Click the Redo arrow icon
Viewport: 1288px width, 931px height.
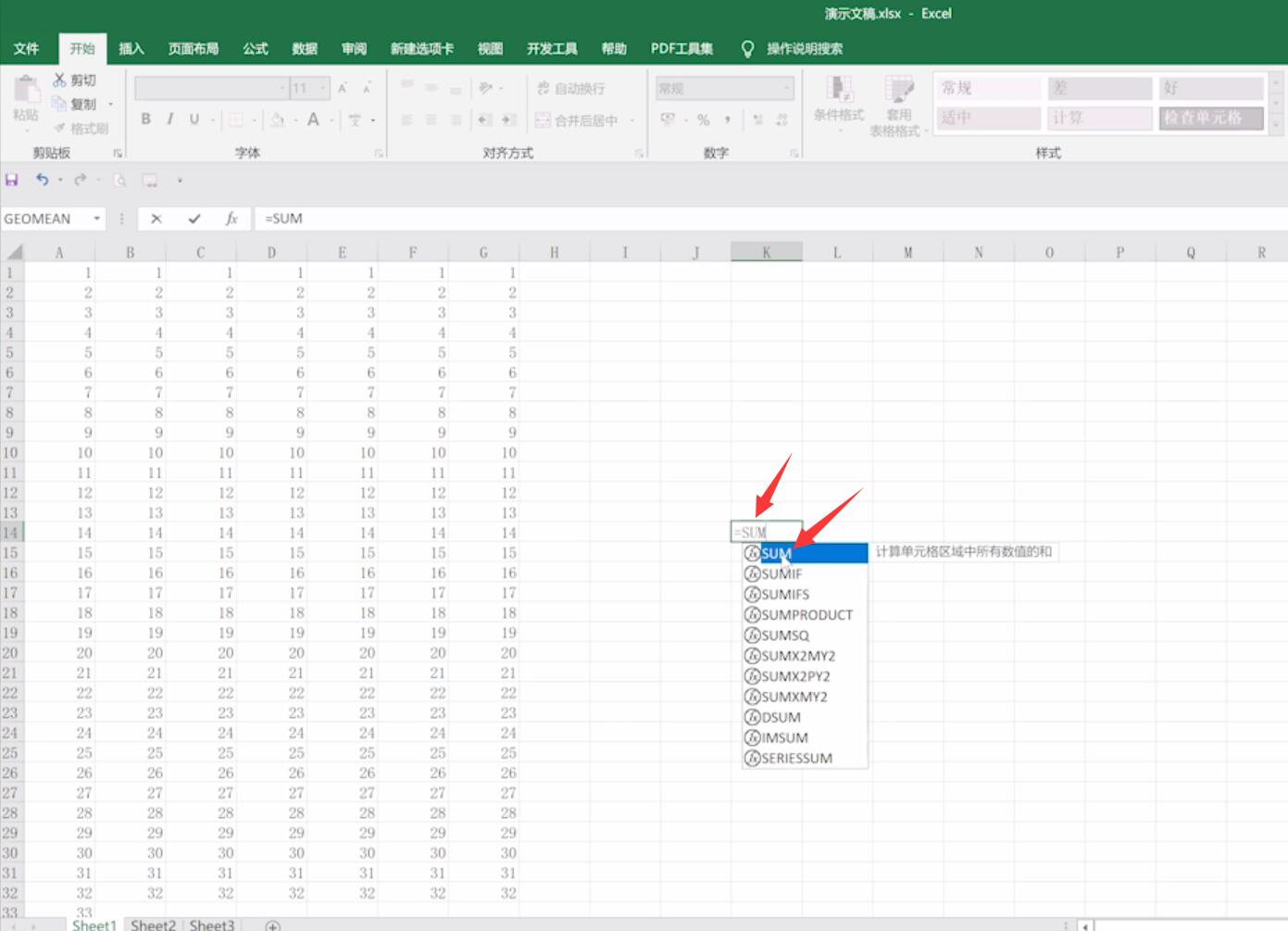coord(81,180)
